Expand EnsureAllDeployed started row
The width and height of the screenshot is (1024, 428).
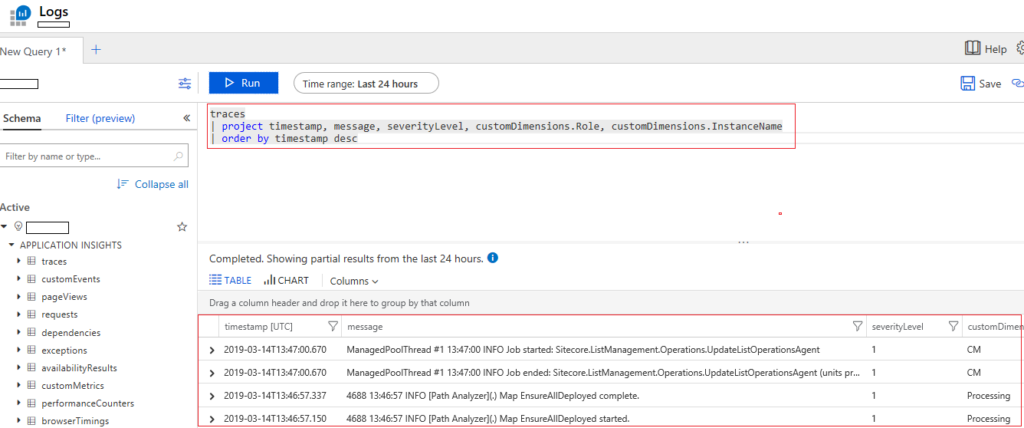click(x=212, y=419)
